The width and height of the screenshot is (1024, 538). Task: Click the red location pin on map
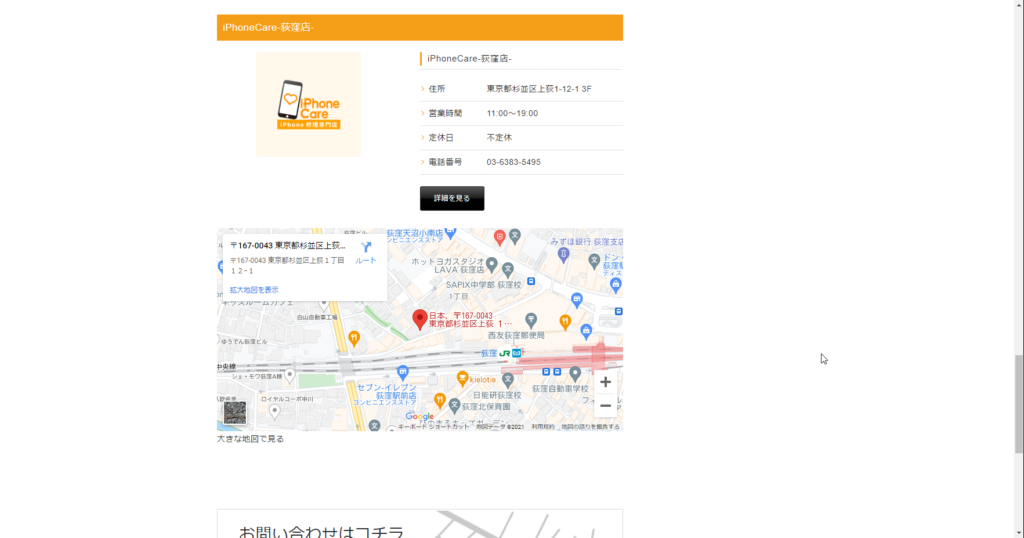pos(420,319)
